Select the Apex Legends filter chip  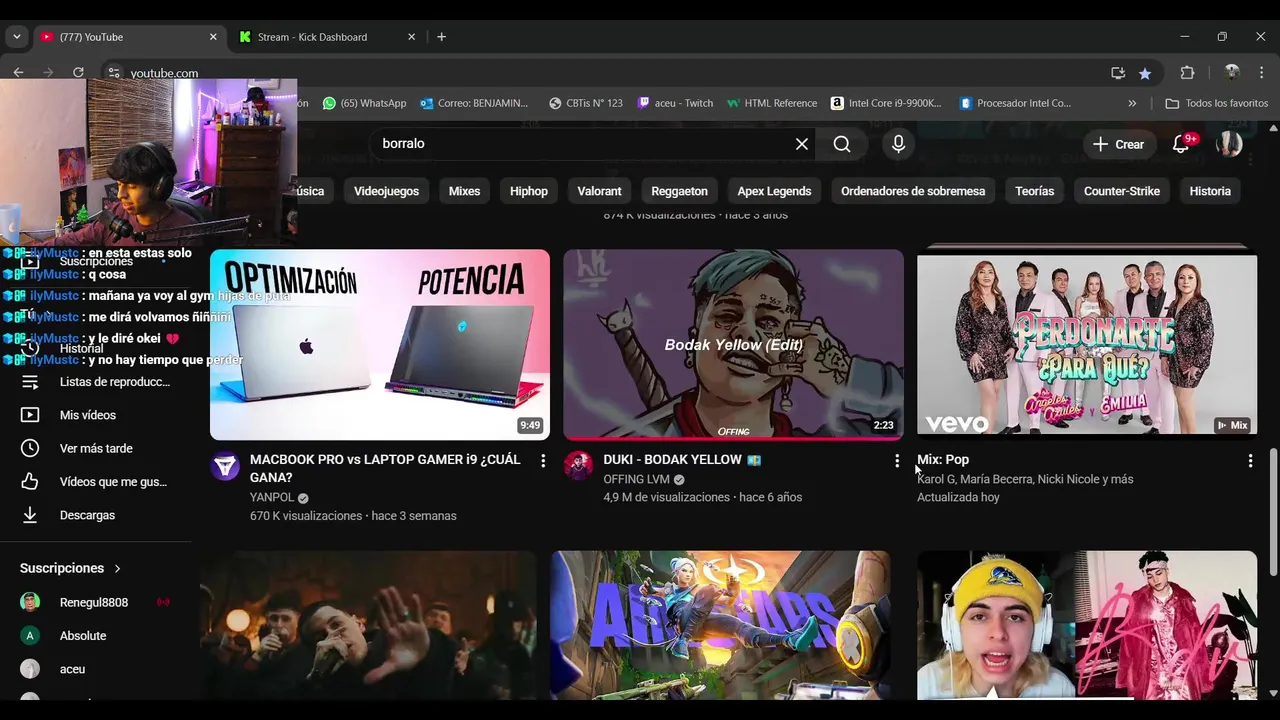774,191
